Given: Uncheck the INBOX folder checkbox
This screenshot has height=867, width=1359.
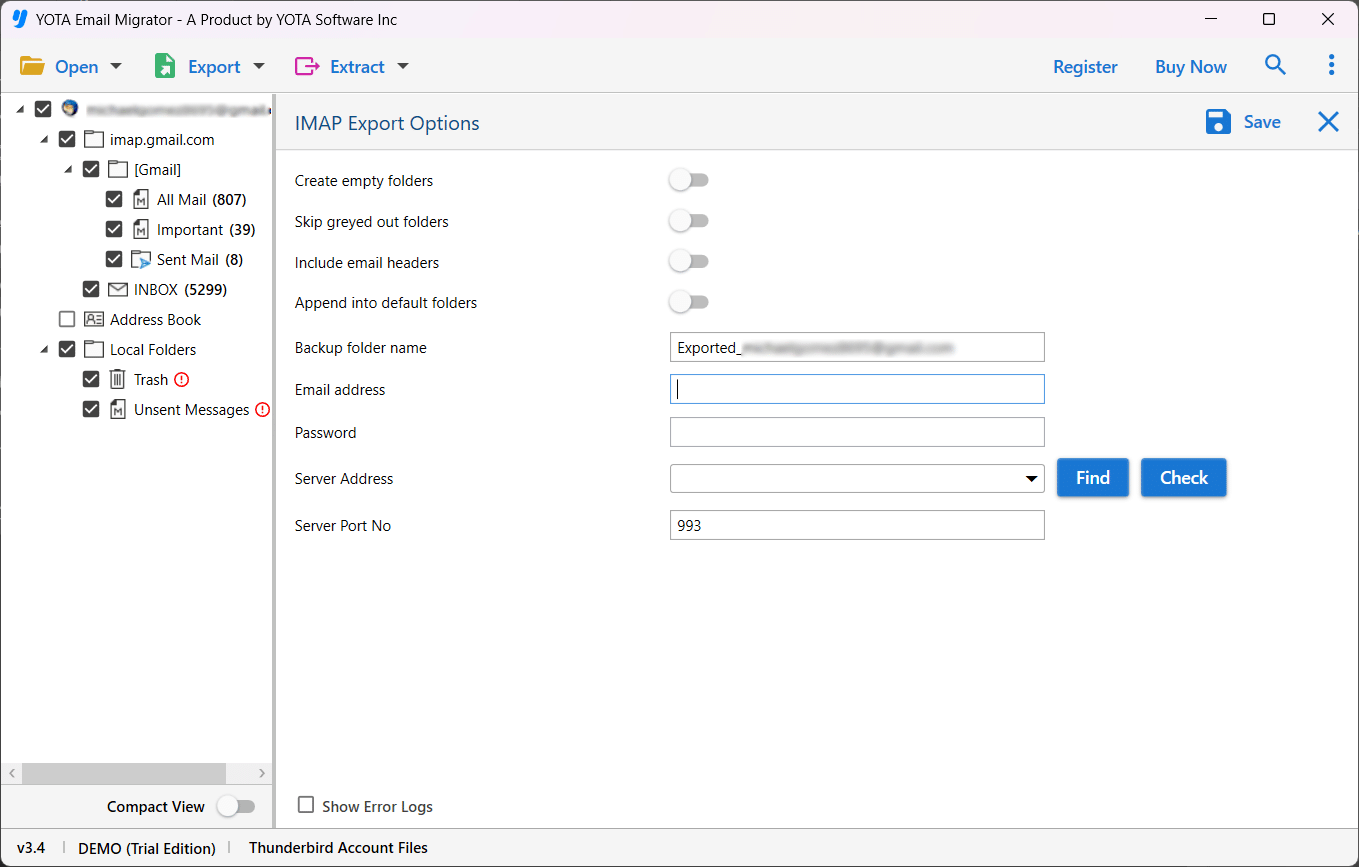Looking at the screenshot, I should pos(90,289).
